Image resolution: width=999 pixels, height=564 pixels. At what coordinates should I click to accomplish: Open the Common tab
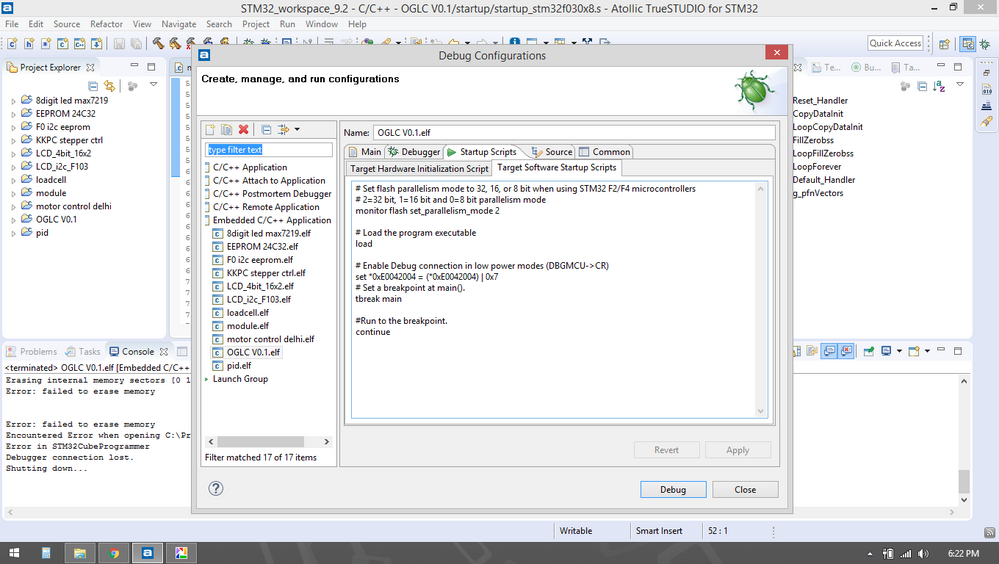point(605,152)
